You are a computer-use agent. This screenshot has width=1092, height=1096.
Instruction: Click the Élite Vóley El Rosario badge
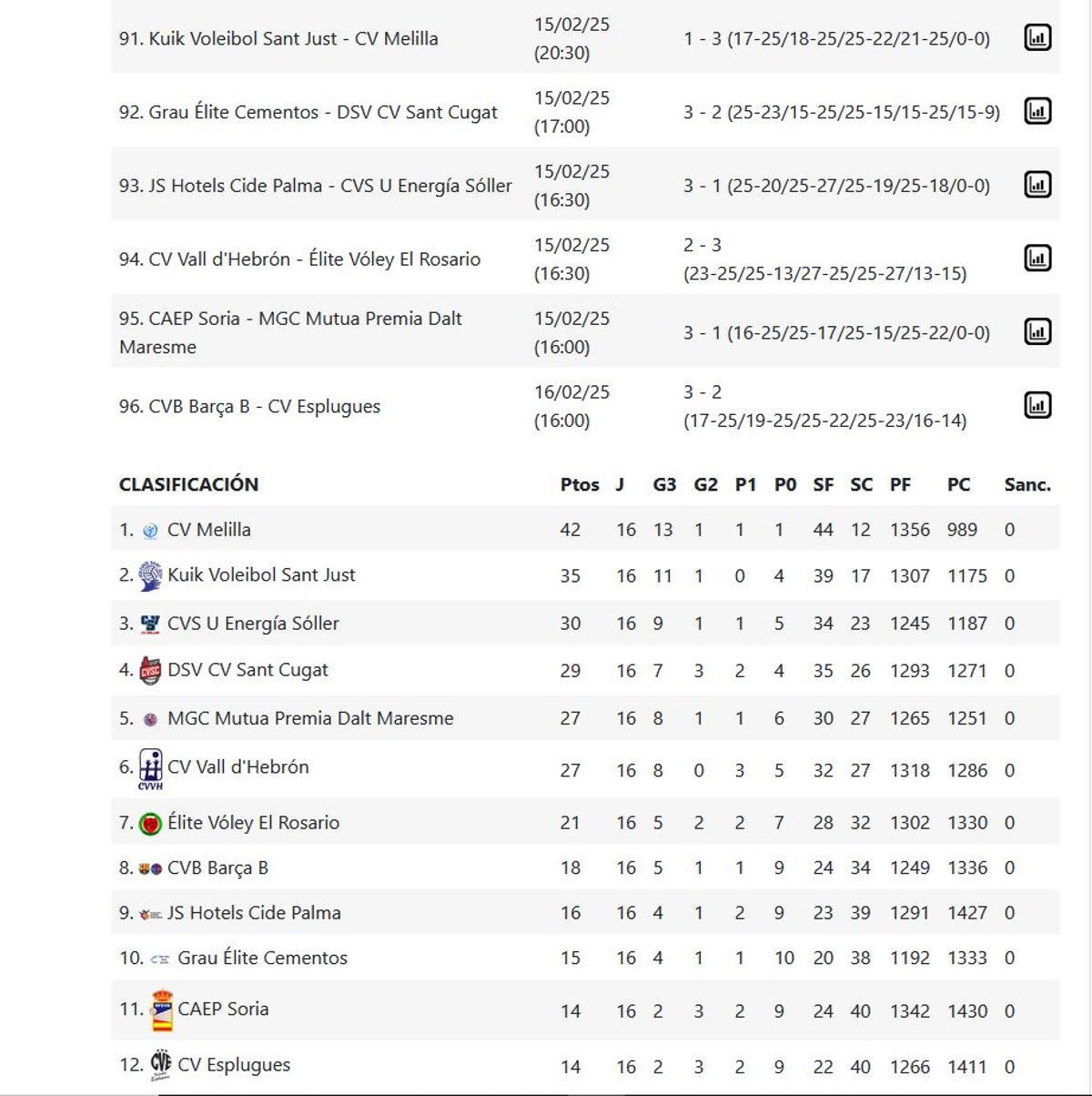pos(150,824)
